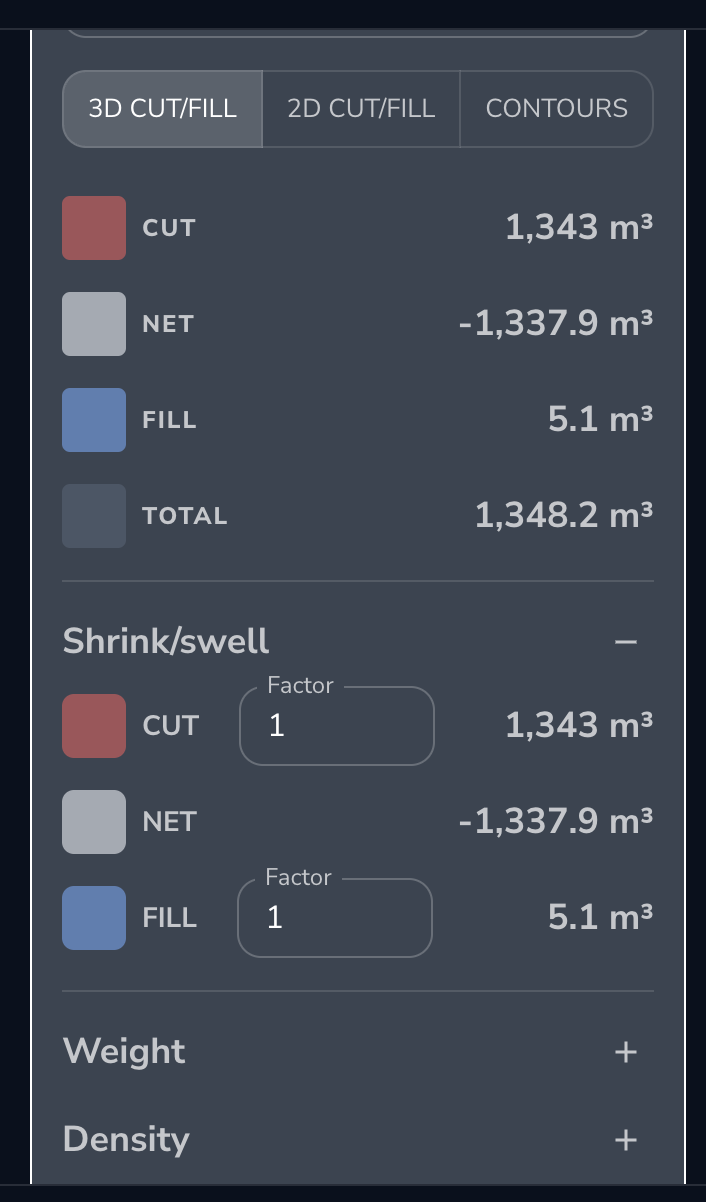Image resolution: width=706 pixels, height=1202 pixels.
Task: Switch to the 2D CUT/FILL tab
Action: pos(360,108)
